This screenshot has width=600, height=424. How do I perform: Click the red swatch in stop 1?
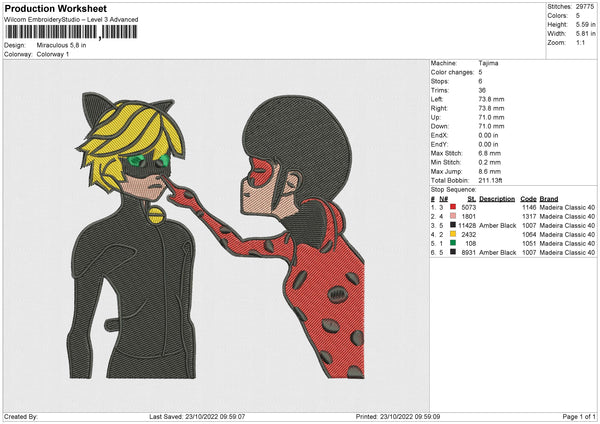pyautogui.click(x=453, y=207)
